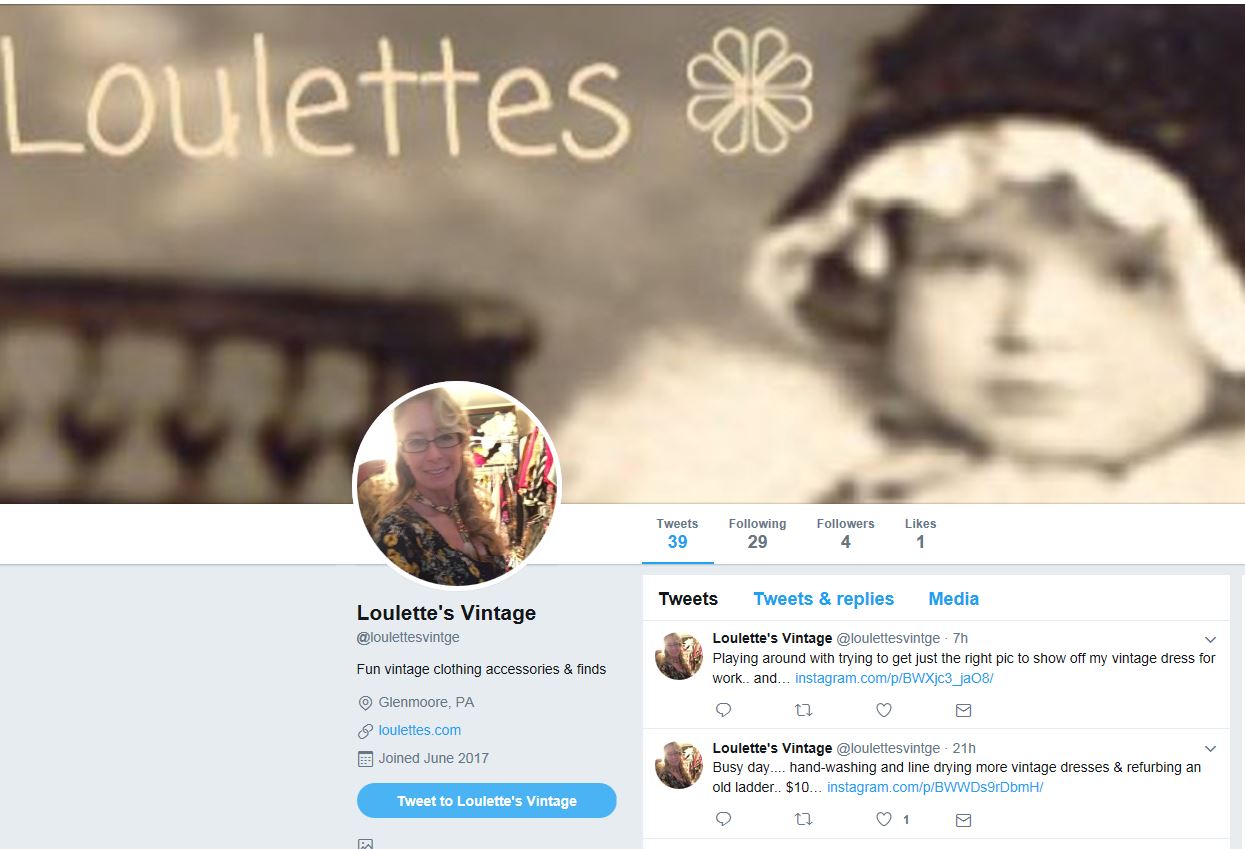Switch to the Tweets & replies tab
The height and width of the screenshot is (849, 1245).
click(x=823, y=599)
